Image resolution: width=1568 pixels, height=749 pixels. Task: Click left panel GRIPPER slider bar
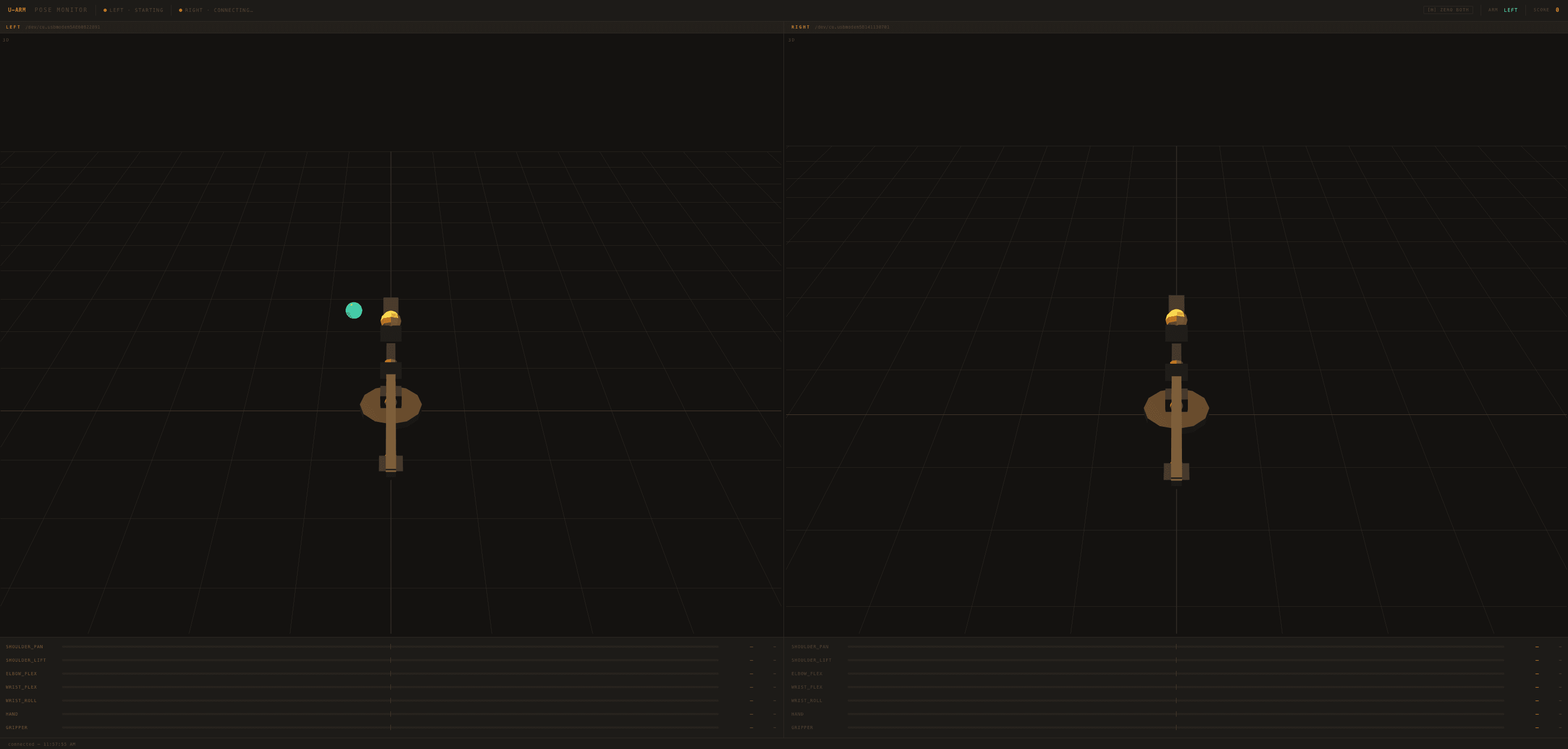pos(390,727)
